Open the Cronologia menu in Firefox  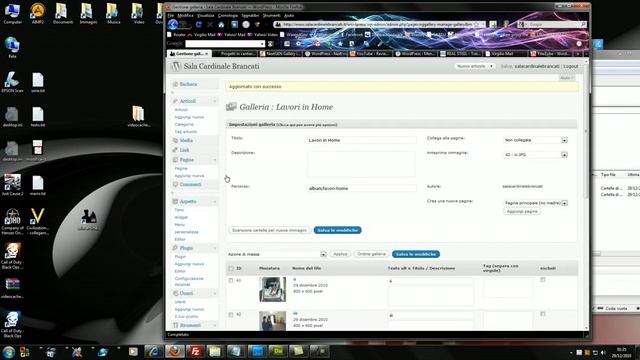point(228,16)
